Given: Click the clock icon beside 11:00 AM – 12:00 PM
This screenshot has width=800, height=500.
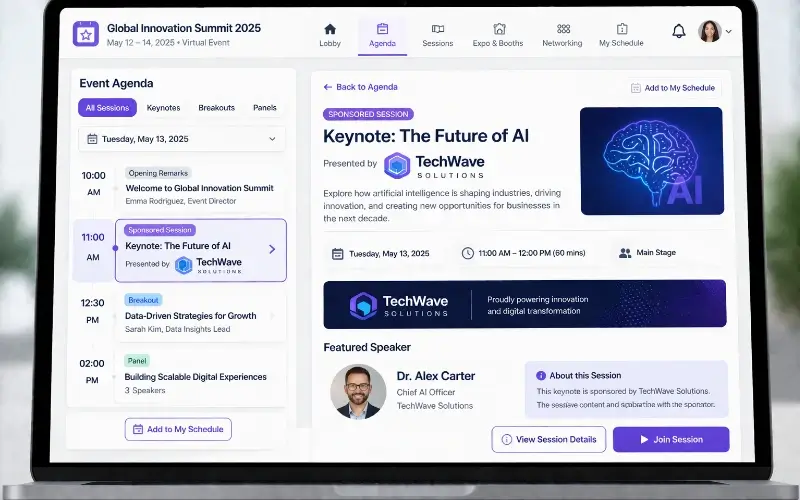Looking at the screenshot, I should [x=467, y=253].
